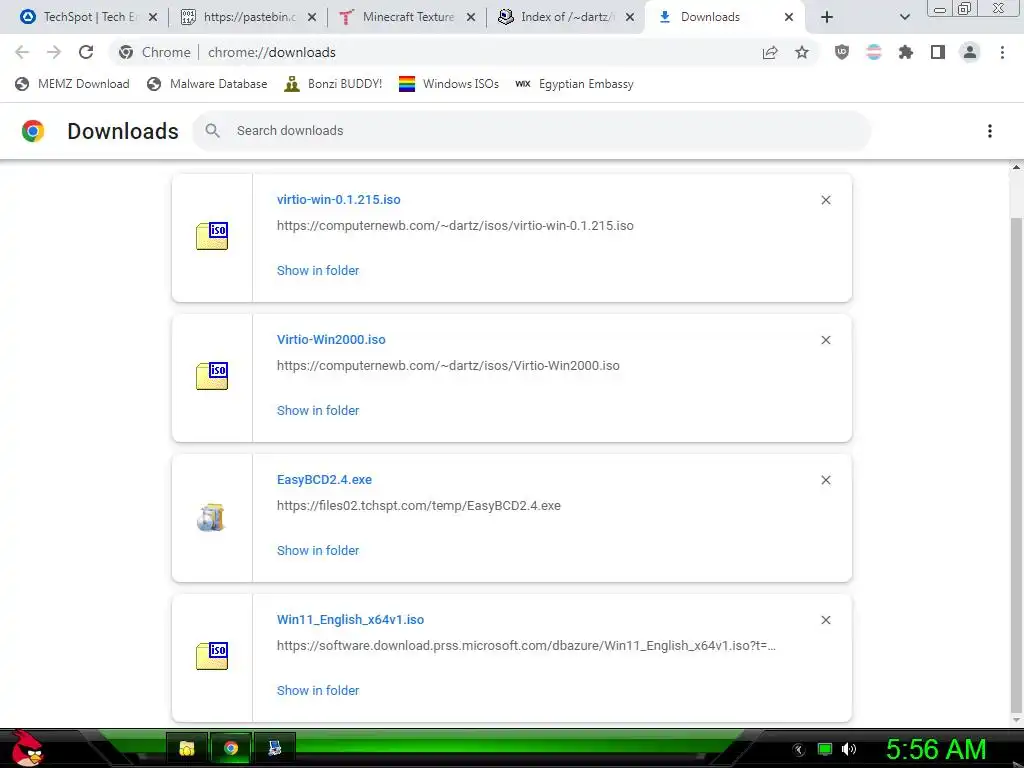Screen dimensions: 1024x768
Task: Open the MEMZ Download bookmark
Action: (x=72, y=84)
